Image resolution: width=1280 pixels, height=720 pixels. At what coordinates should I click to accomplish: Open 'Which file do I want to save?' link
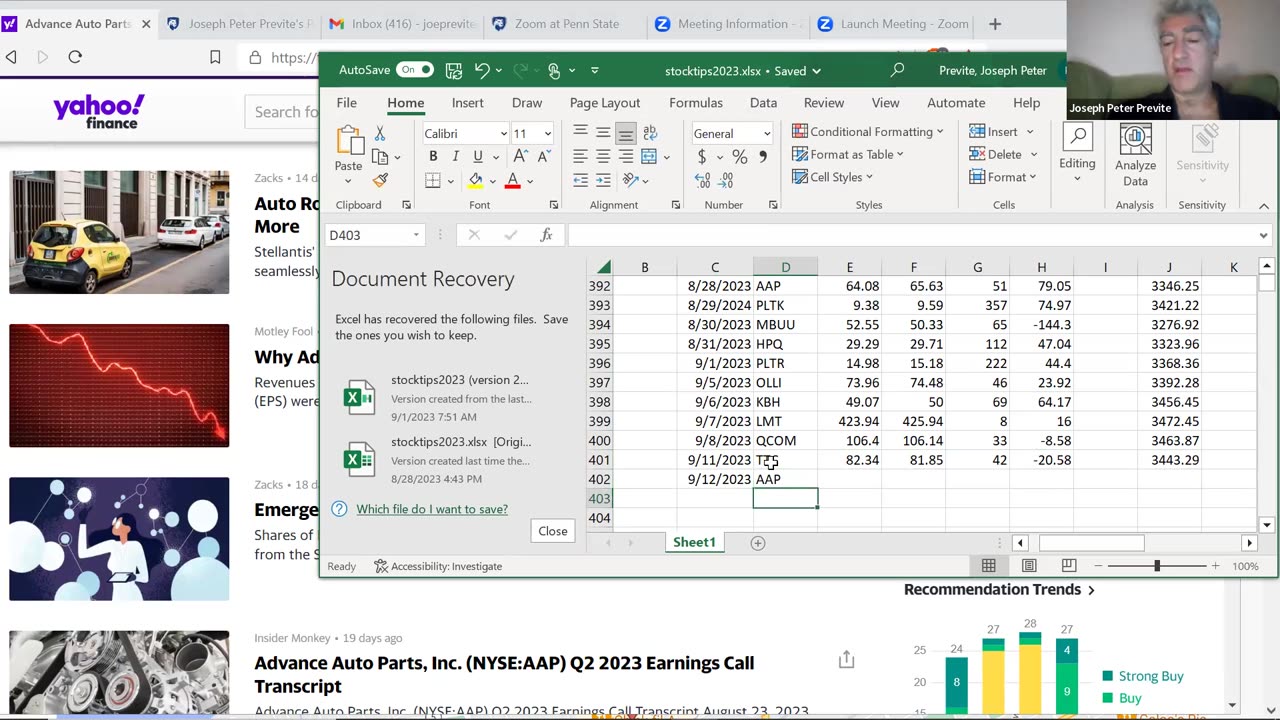(432, 509)
